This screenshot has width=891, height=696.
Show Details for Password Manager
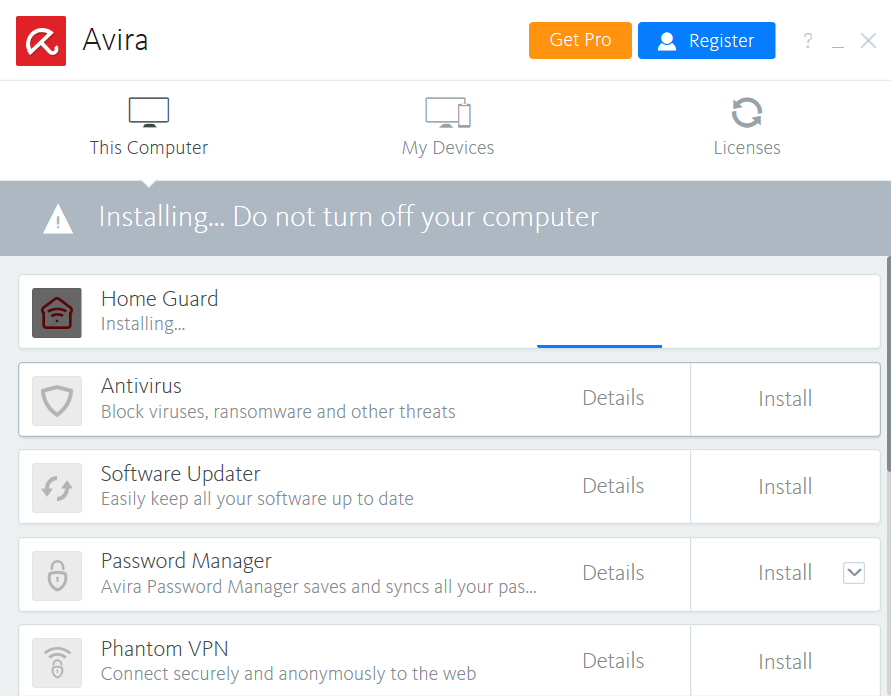click(613, 573)
